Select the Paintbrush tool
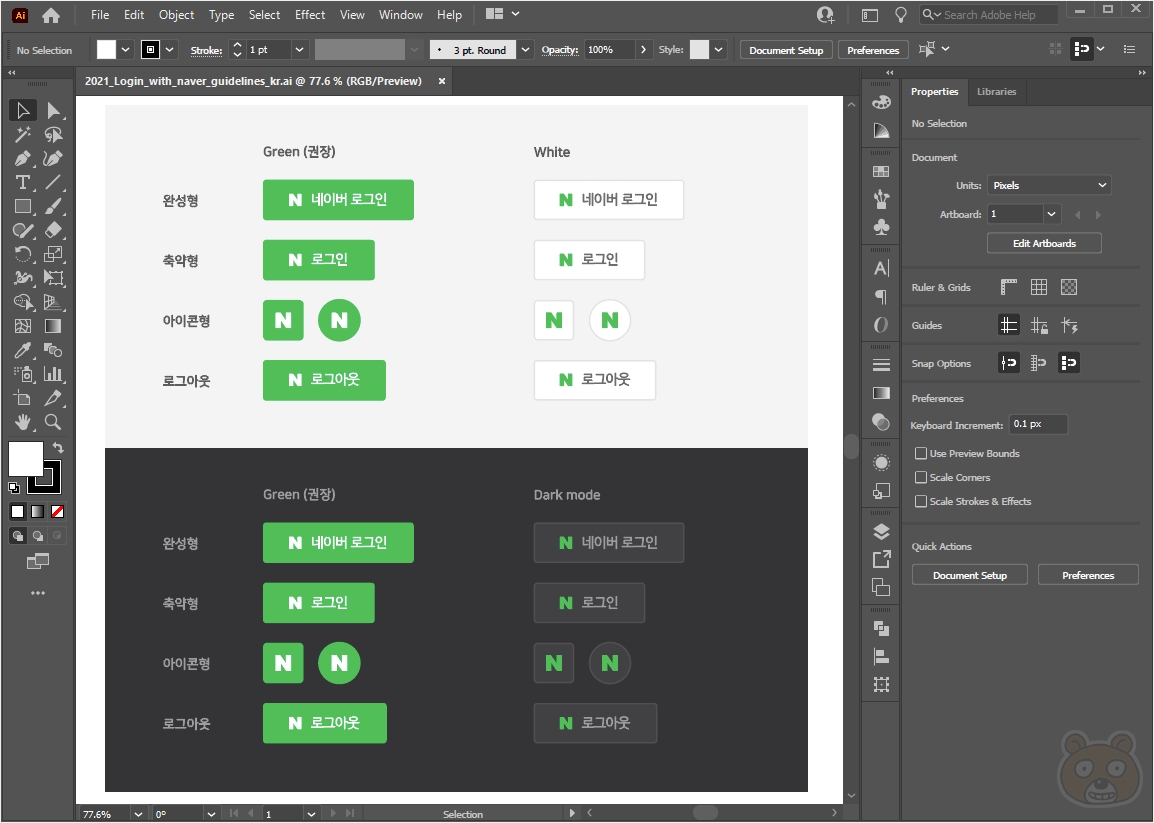1154x823 pixels. [x=53, y=206]
